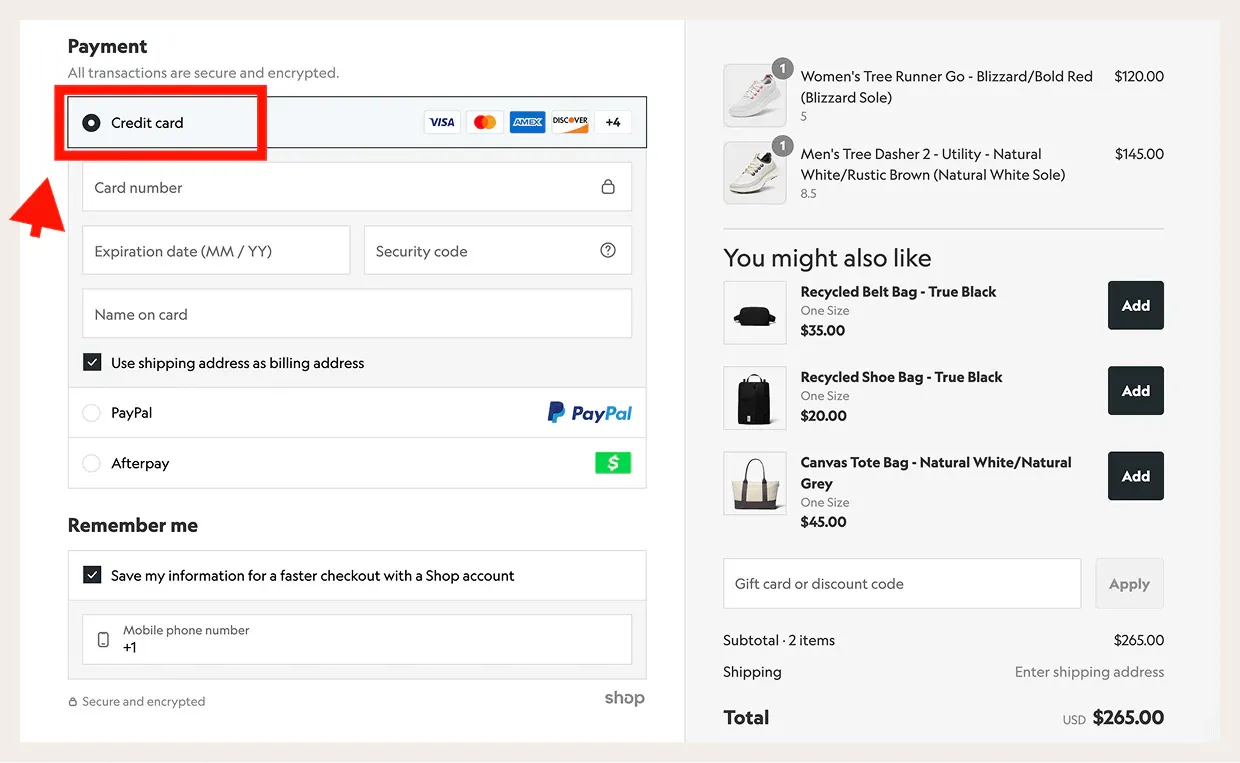This screenshot has height=763, width=1240.
Task: Click the You might also like heading
Action: coord(827,258)
